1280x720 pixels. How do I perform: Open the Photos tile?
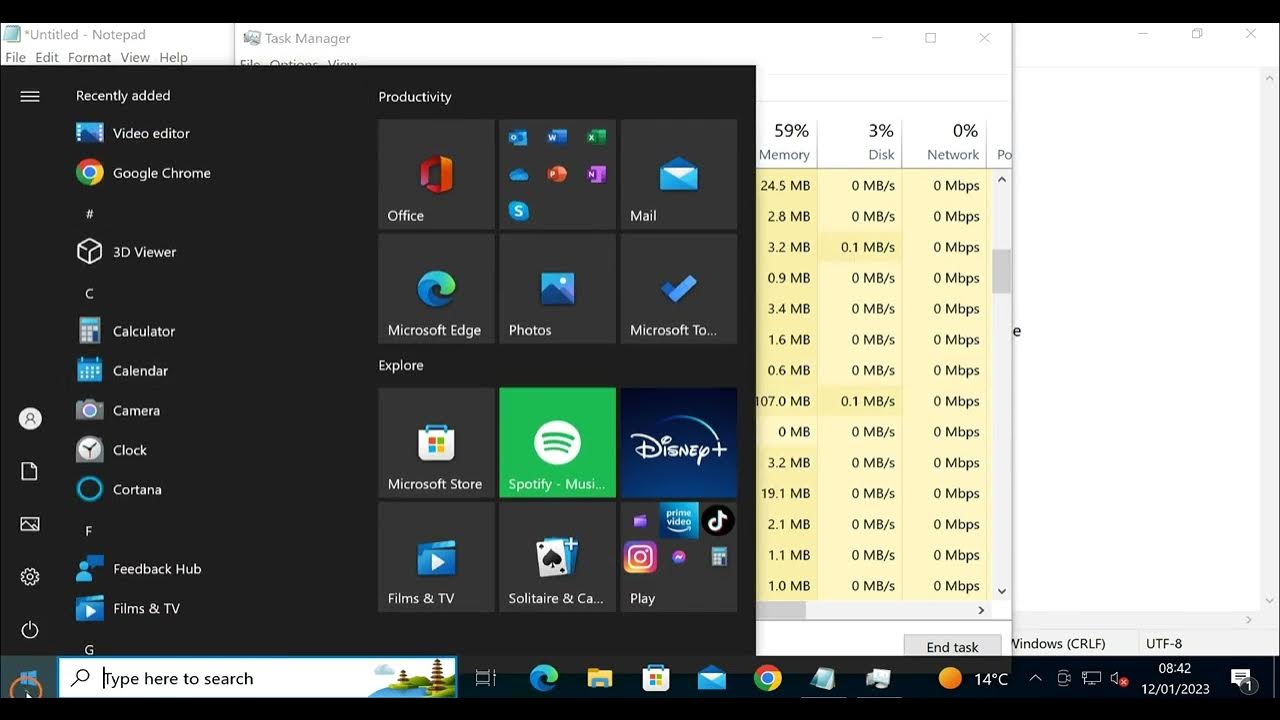(557, 288)
